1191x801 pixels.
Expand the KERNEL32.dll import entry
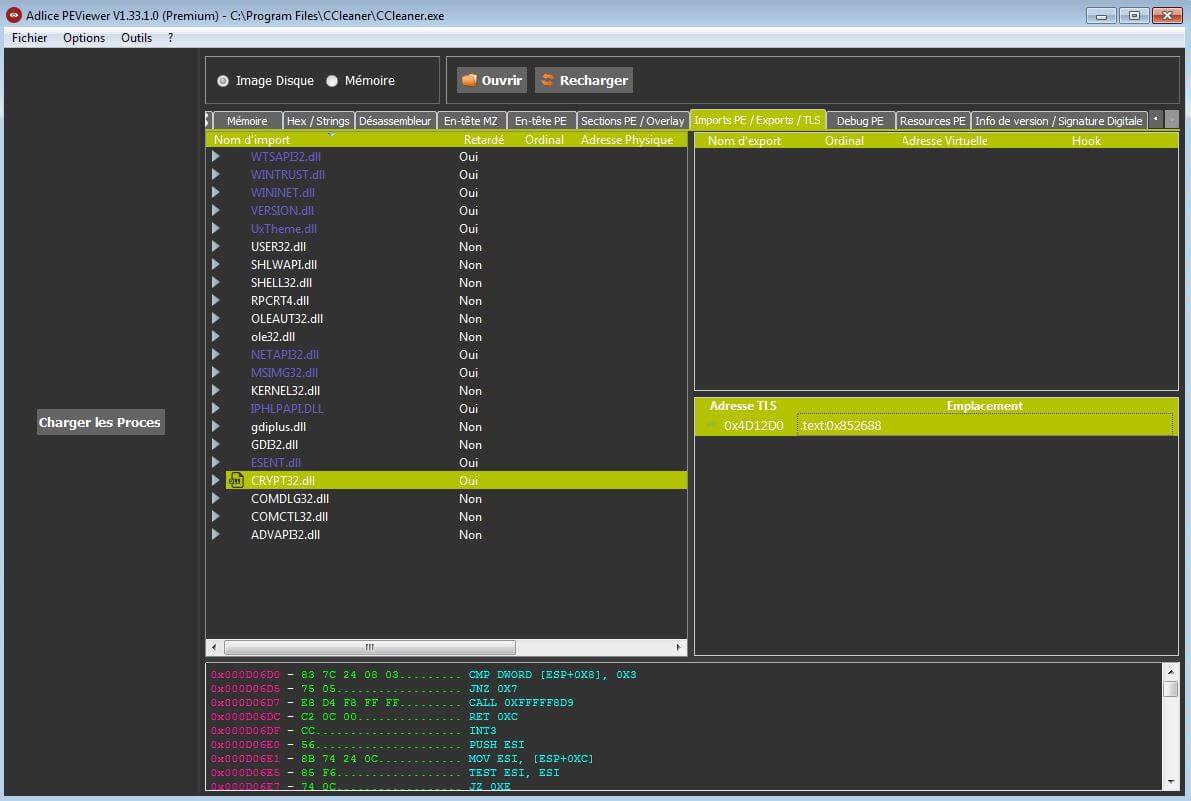pos(216,391)
